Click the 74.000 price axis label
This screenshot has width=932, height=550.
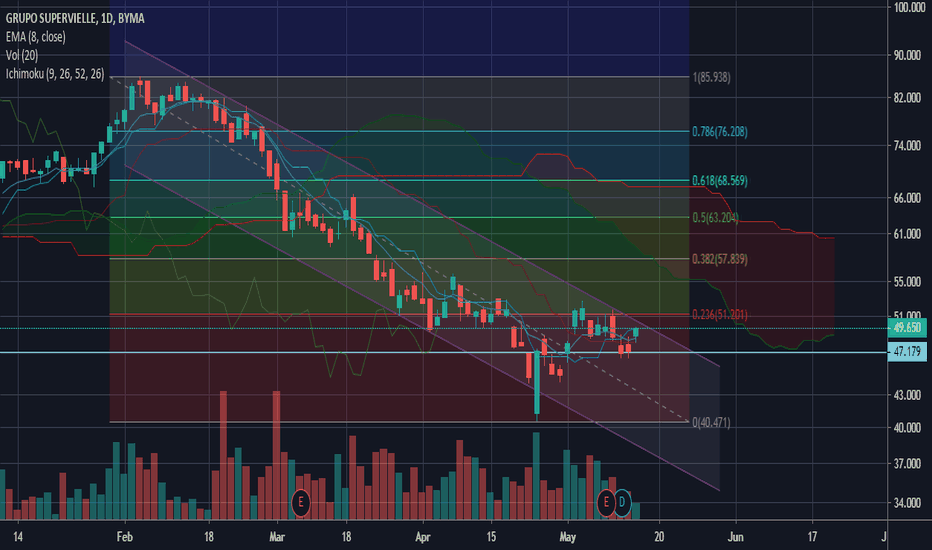point(907,146)
